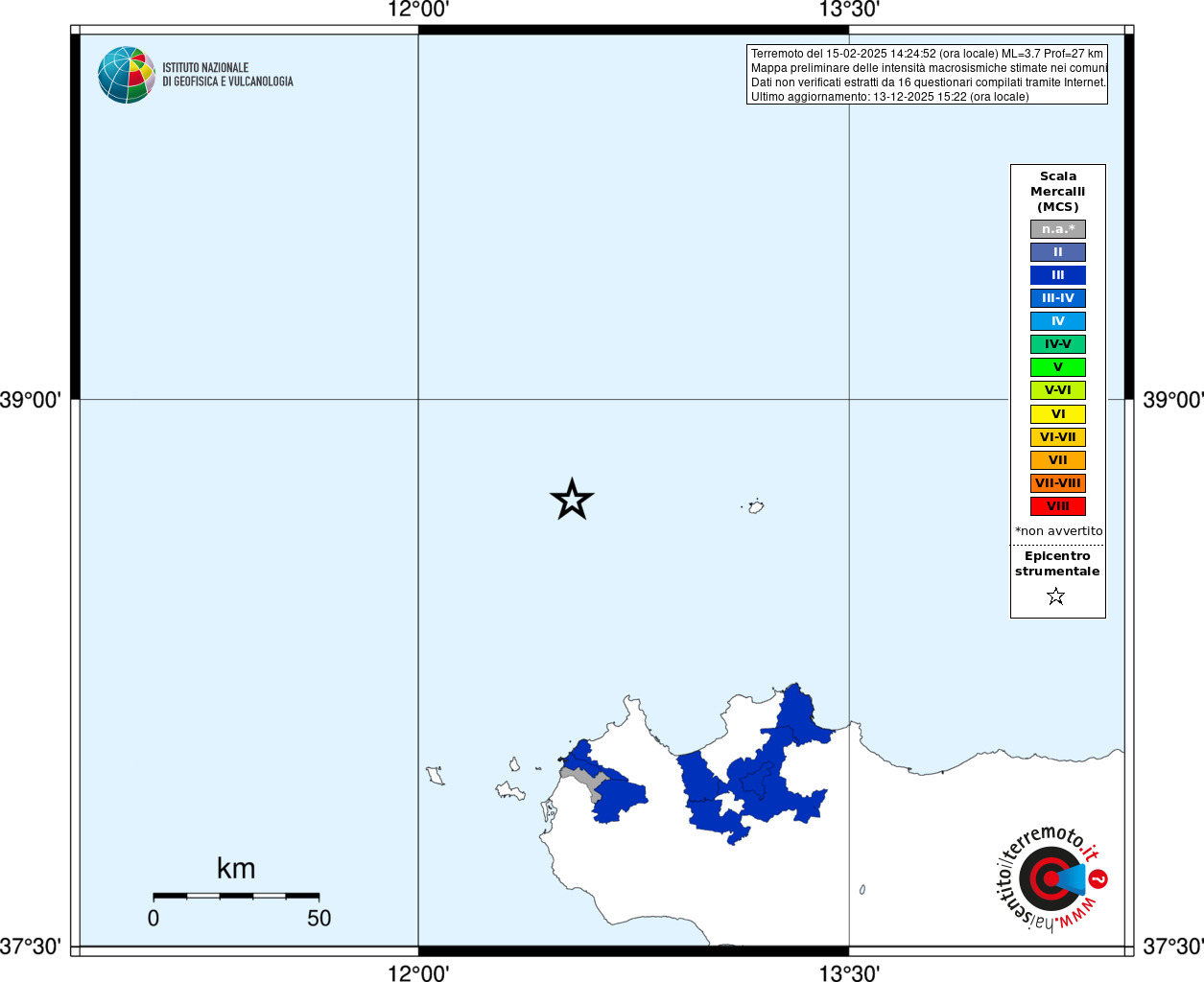
Task: Select the IV-V intensity legend swatch
Action: coord(1058,344)
